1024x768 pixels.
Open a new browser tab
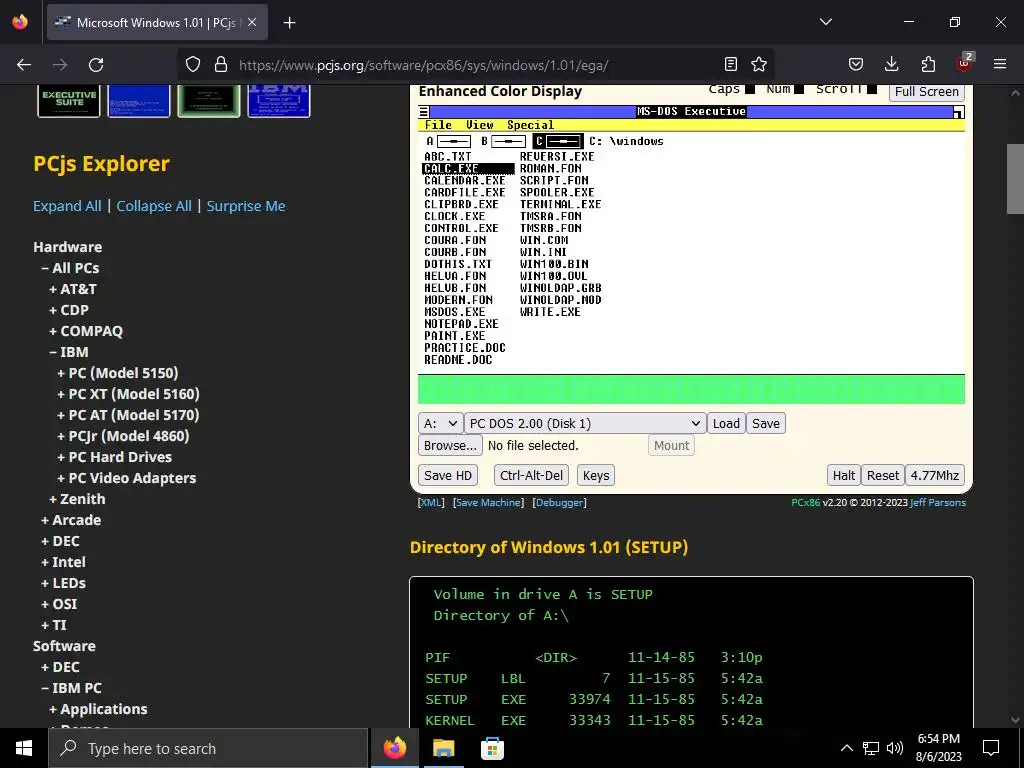(x=289, y=23)
